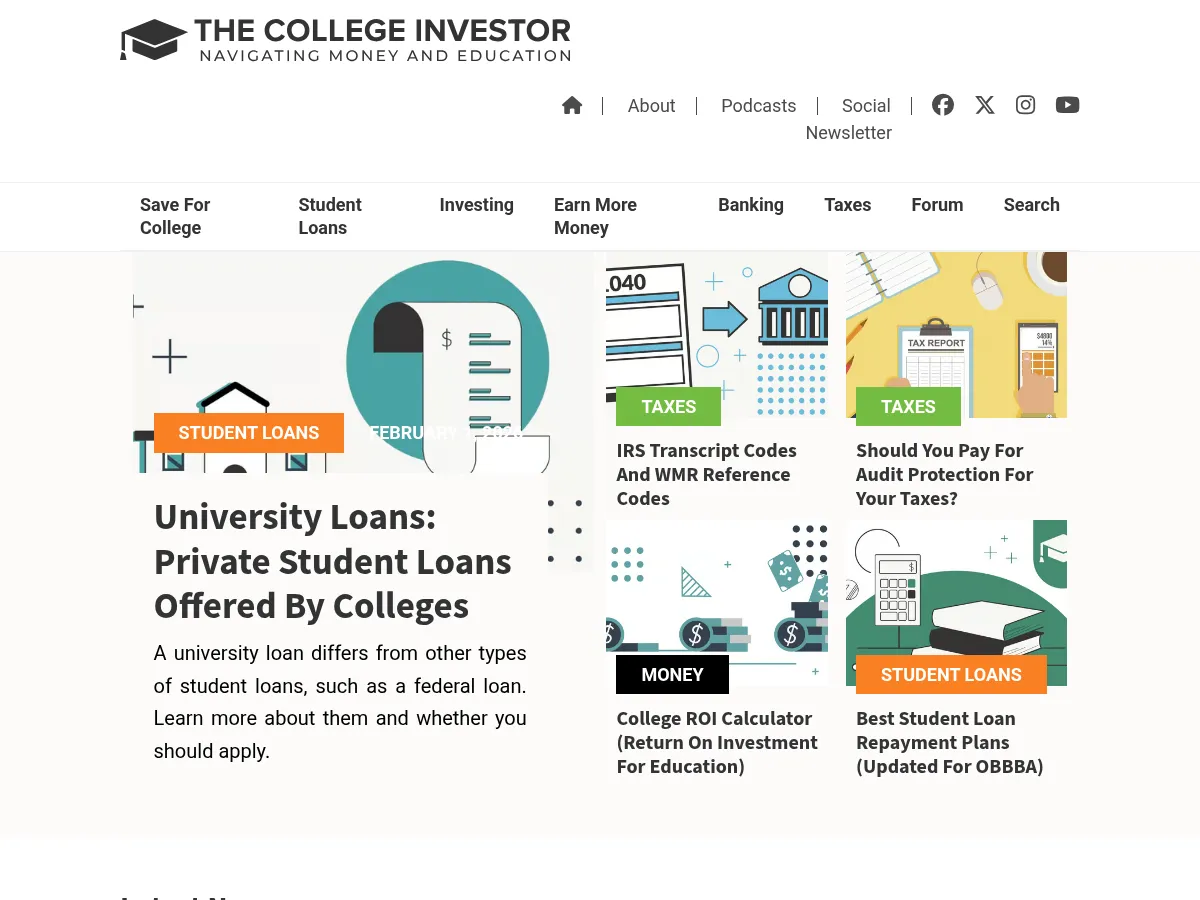Open The College Investor's Facebook page
The image size is (1200, 900).
point(943,105)
